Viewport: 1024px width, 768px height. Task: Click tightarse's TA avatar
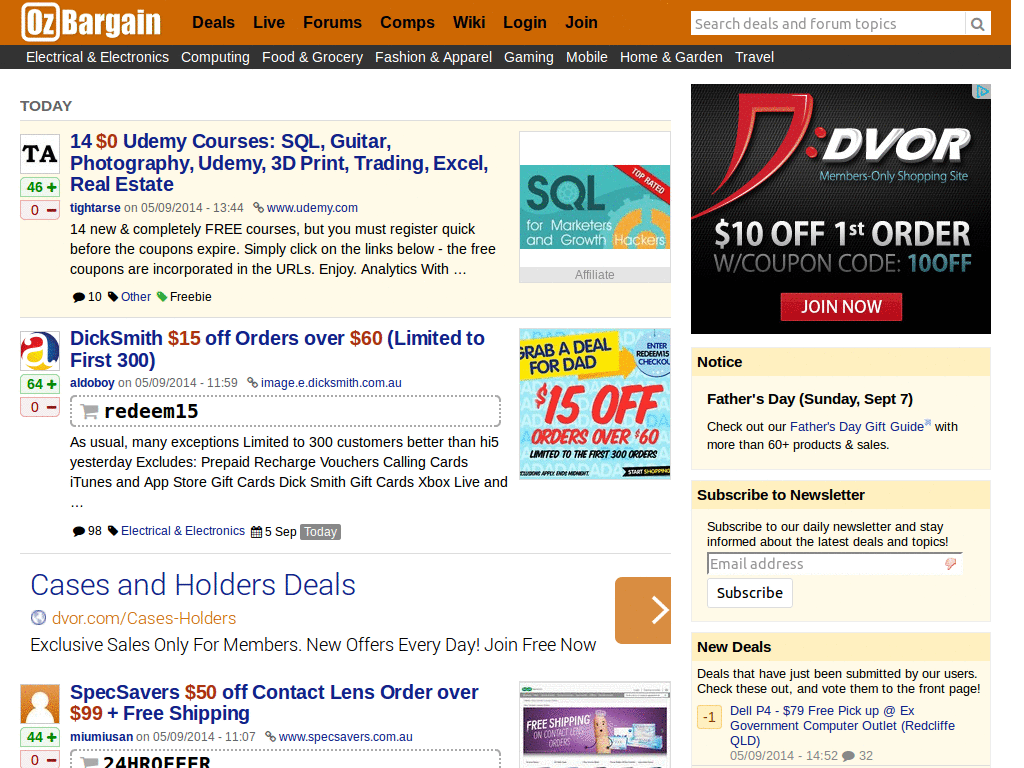(40, 153)
